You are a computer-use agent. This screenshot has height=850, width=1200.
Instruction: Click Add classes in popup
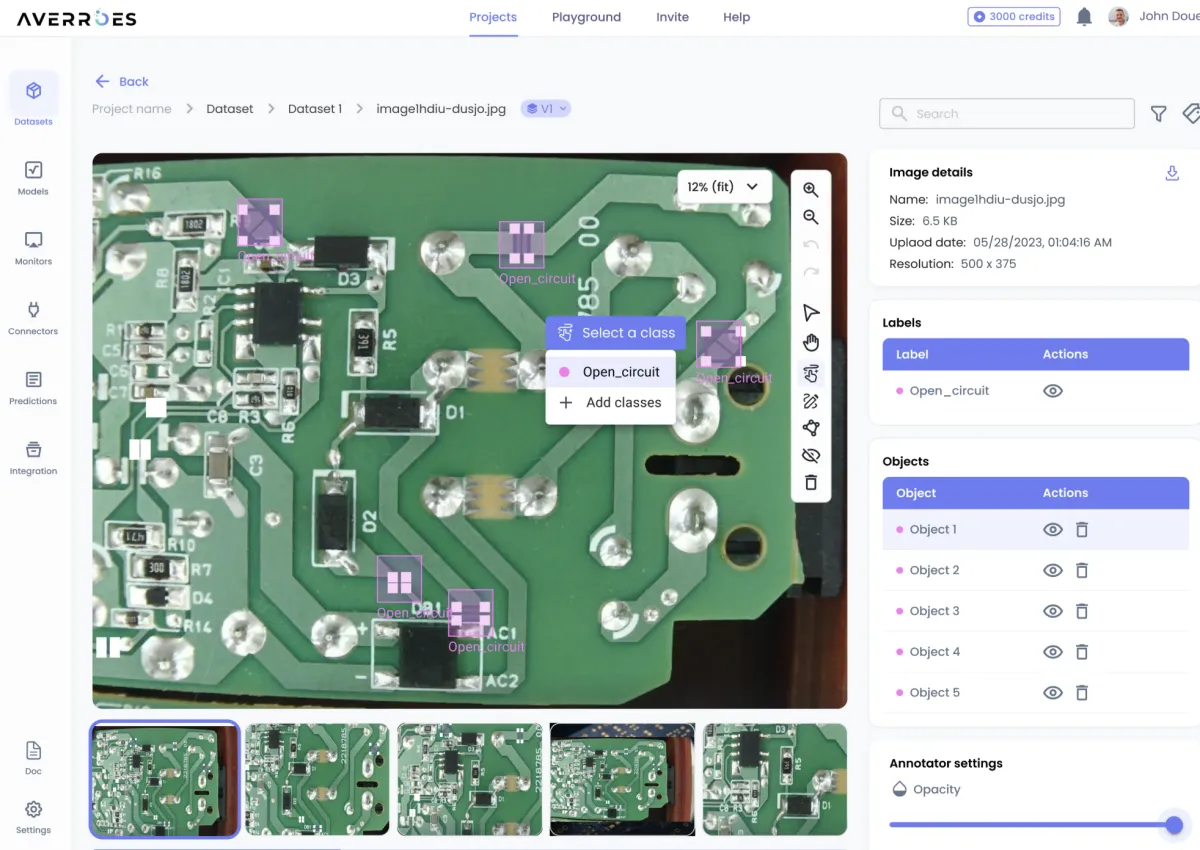point(623,402)
